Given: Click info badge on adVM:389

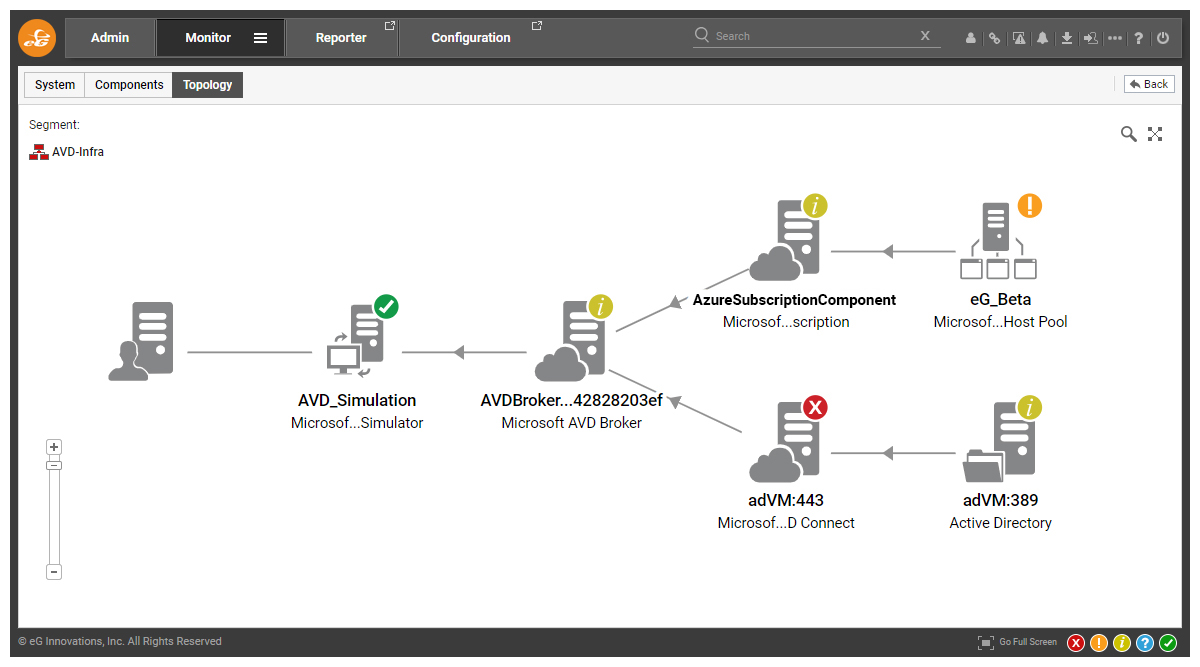Looking at the screenshot, I should pyautogui.click(x=1030, y=407).
